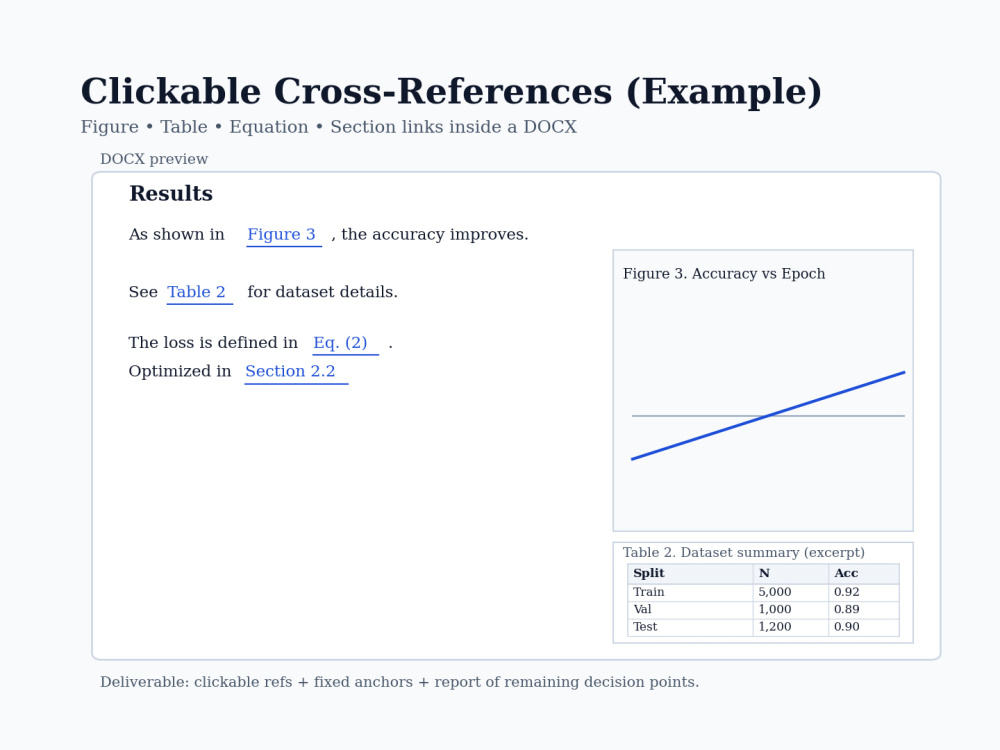Select the Val row 1,000 cell

click(x=791, y=610)
